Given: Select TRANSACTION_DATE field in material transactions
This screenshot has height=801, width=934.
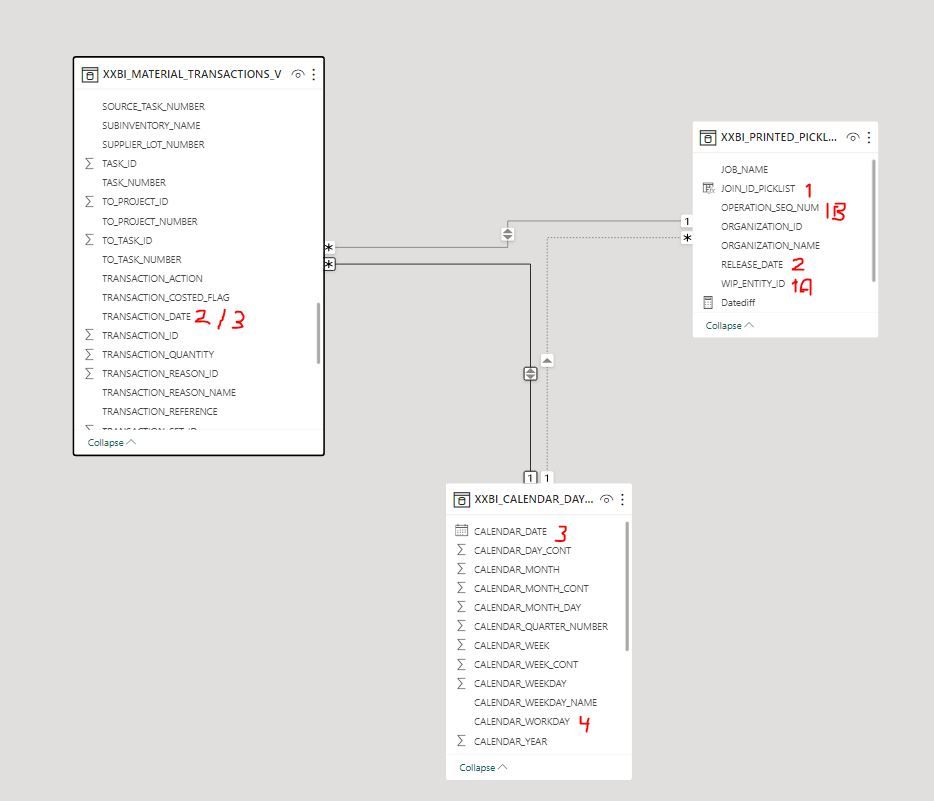Looking at the screenshot, I should click(x=146, y=316).
